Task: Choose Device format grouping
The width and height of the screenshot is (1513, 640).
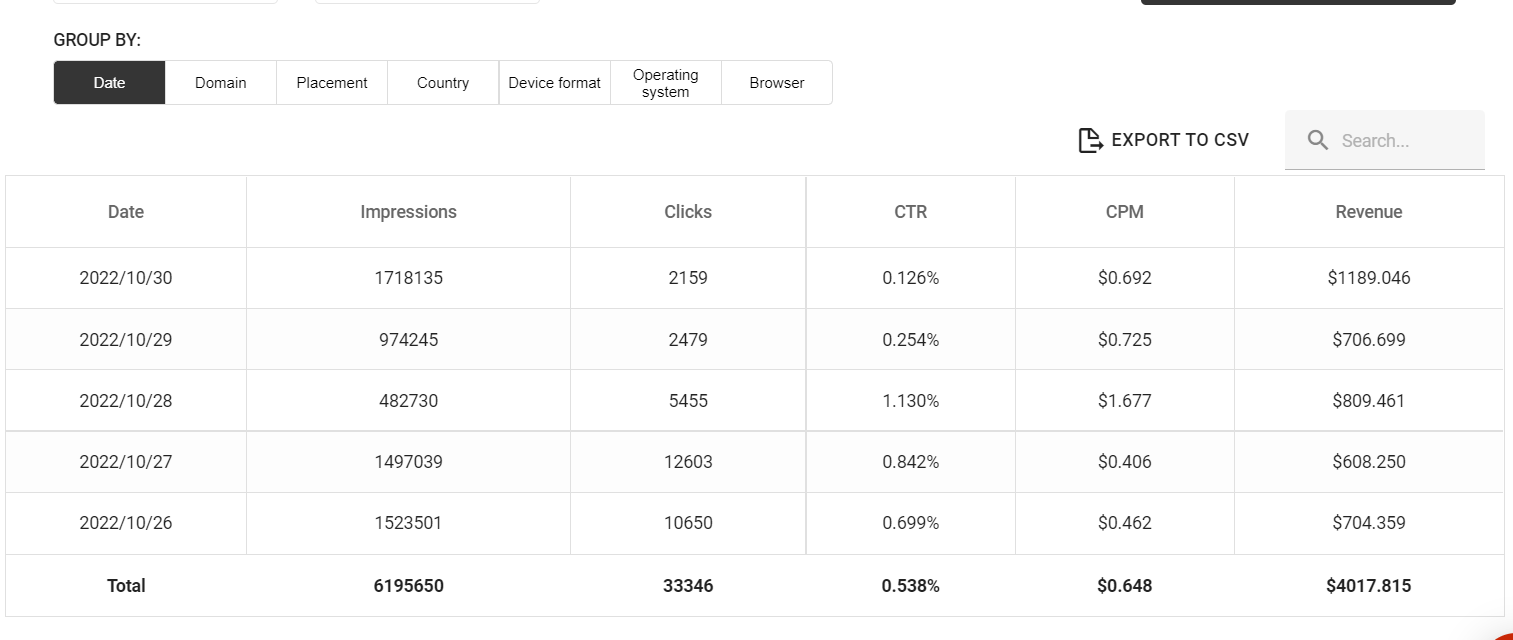Action: coord(554,83)
